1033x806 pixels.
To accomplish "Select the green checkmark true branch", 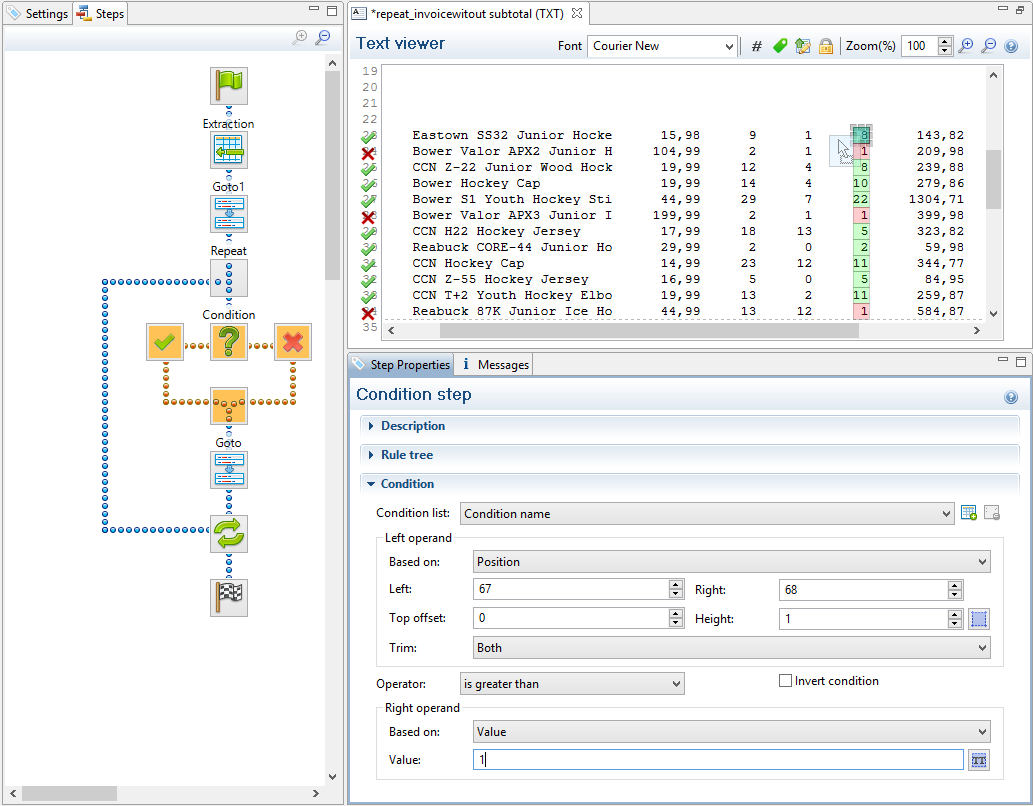I will 165,342.
